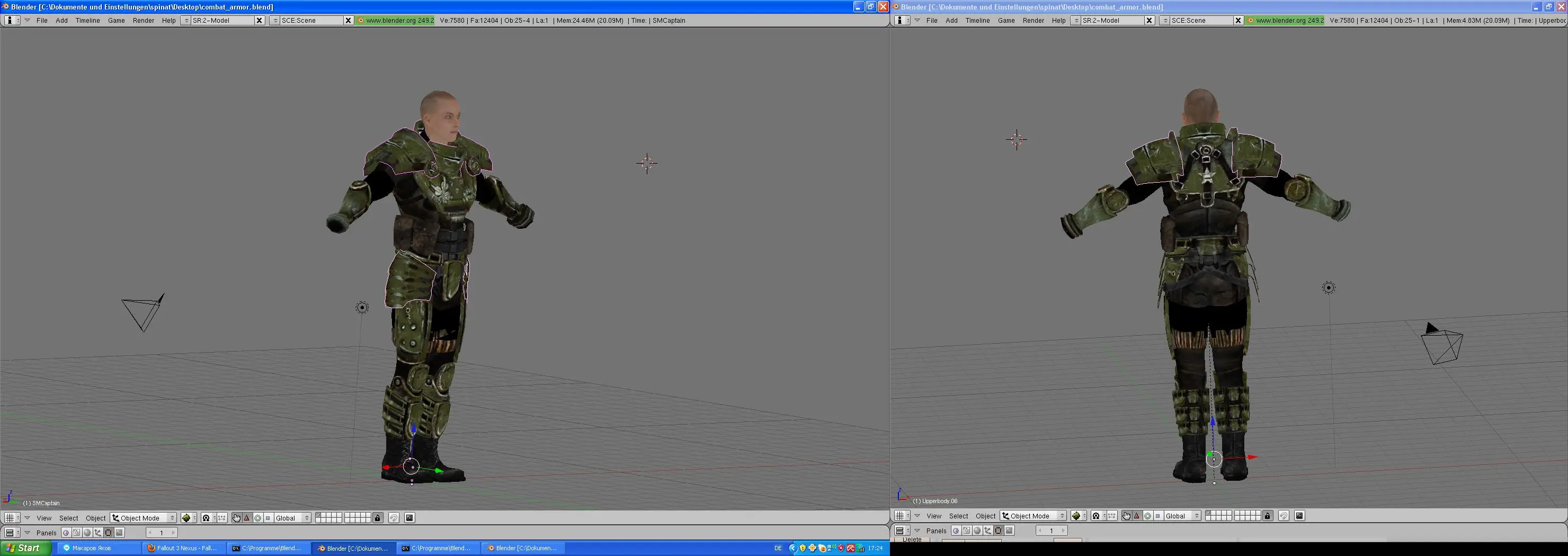Enable rotate manipulator circle in right viewport
This screenshot has height=556, width=1568.
point(1147,516)
